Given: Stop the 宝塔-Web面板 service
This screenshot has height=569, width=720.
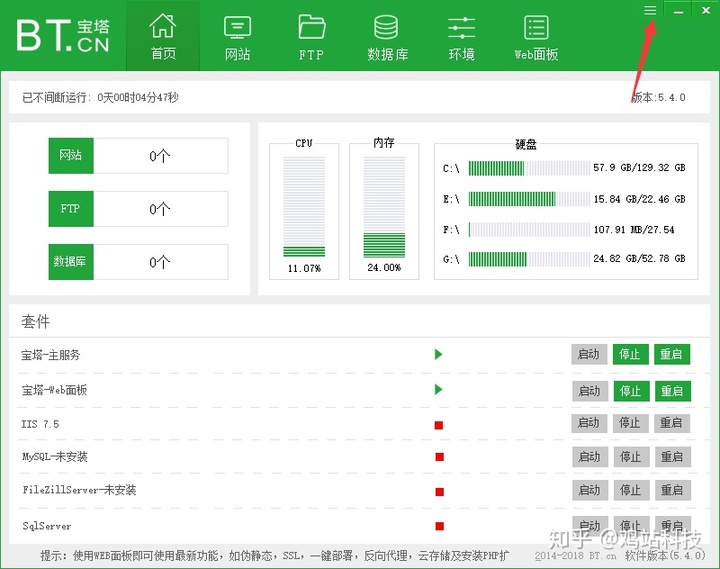Looking at the screenshot, I should [631, 391].
